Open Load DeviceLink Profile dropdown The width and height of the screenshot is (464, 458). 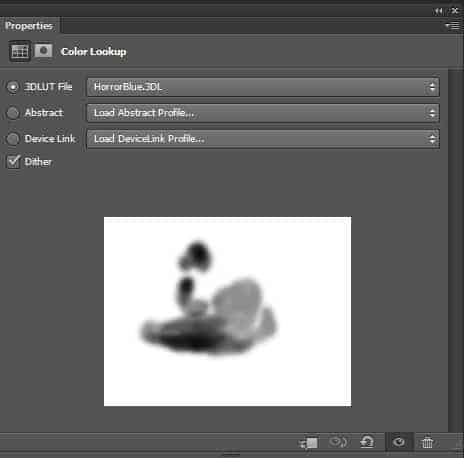(263, 139)
